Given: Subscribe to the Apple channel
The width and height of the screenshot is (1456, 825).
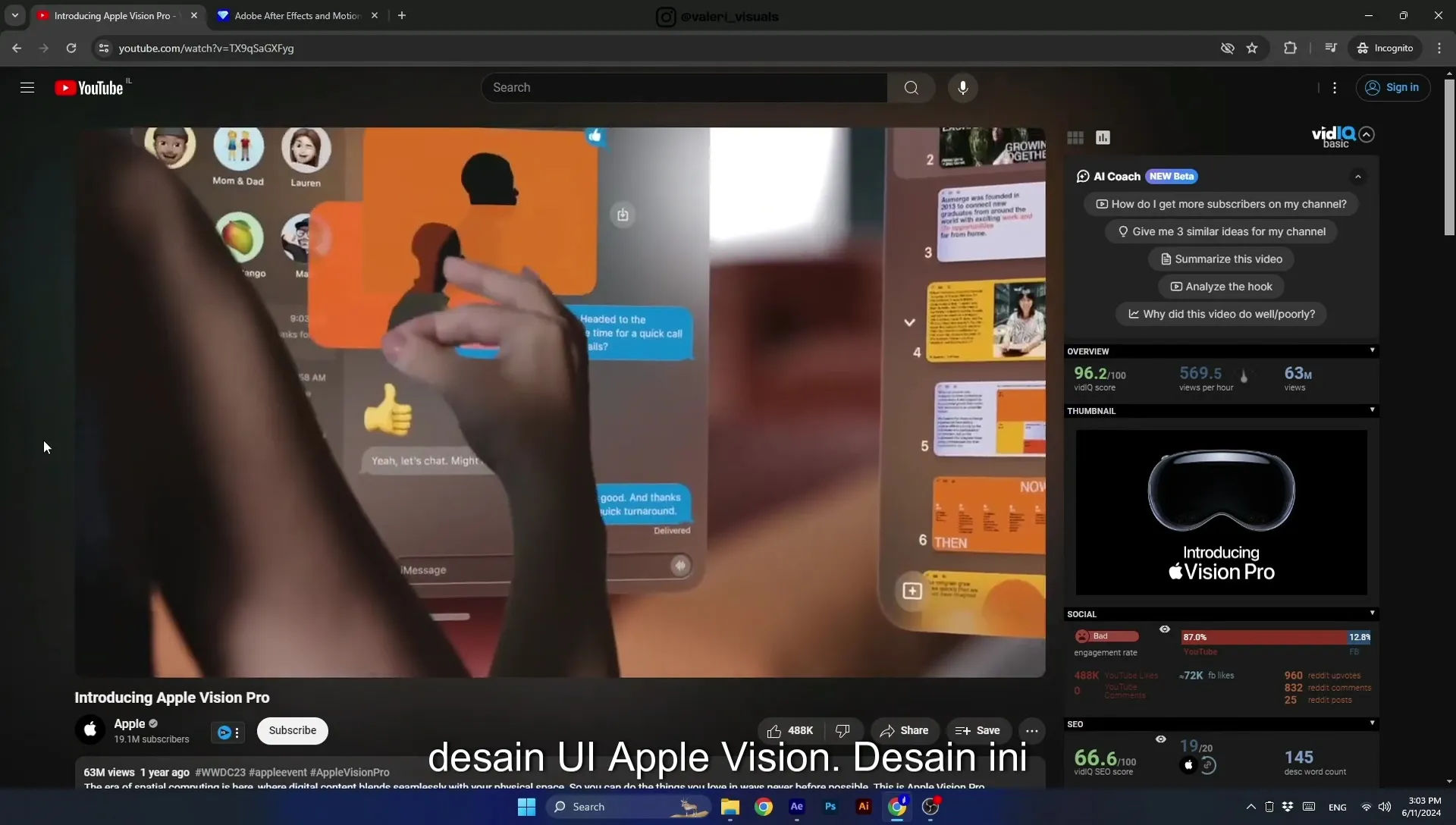Looking at the screenshot, I should 292,730.
